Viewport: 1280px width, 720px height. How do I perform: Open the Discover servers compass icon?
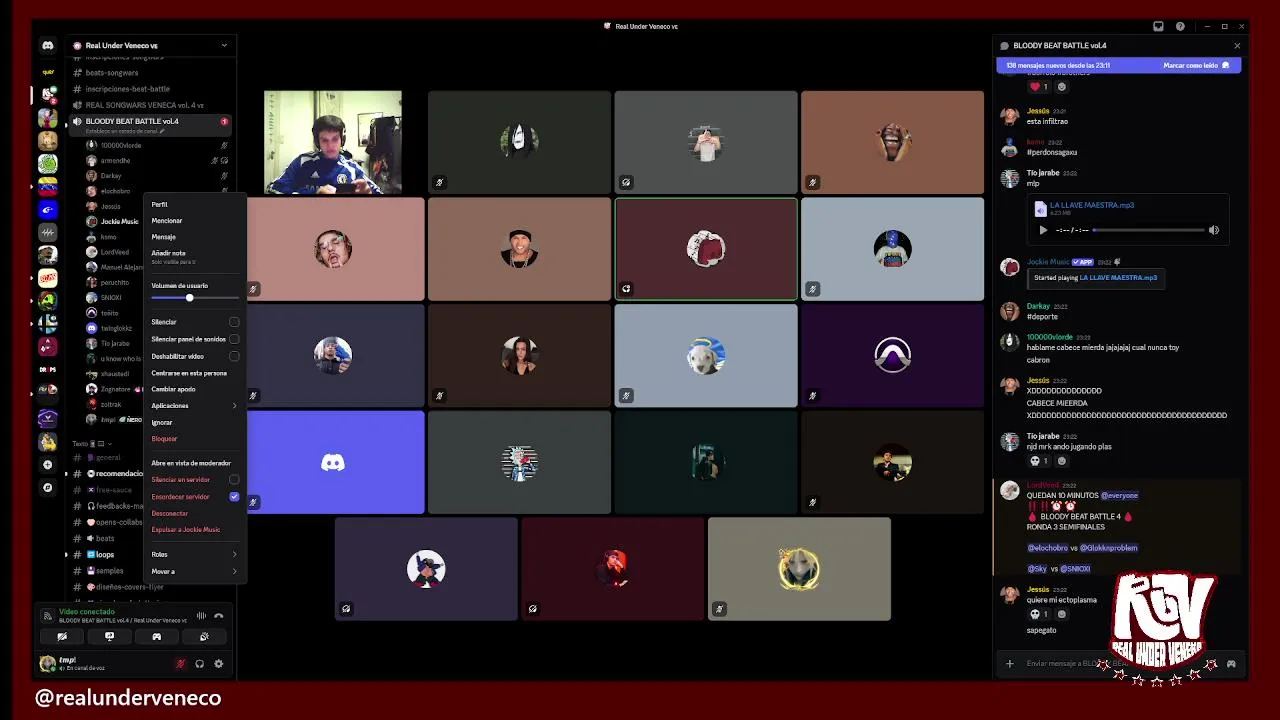coord(47,488)
